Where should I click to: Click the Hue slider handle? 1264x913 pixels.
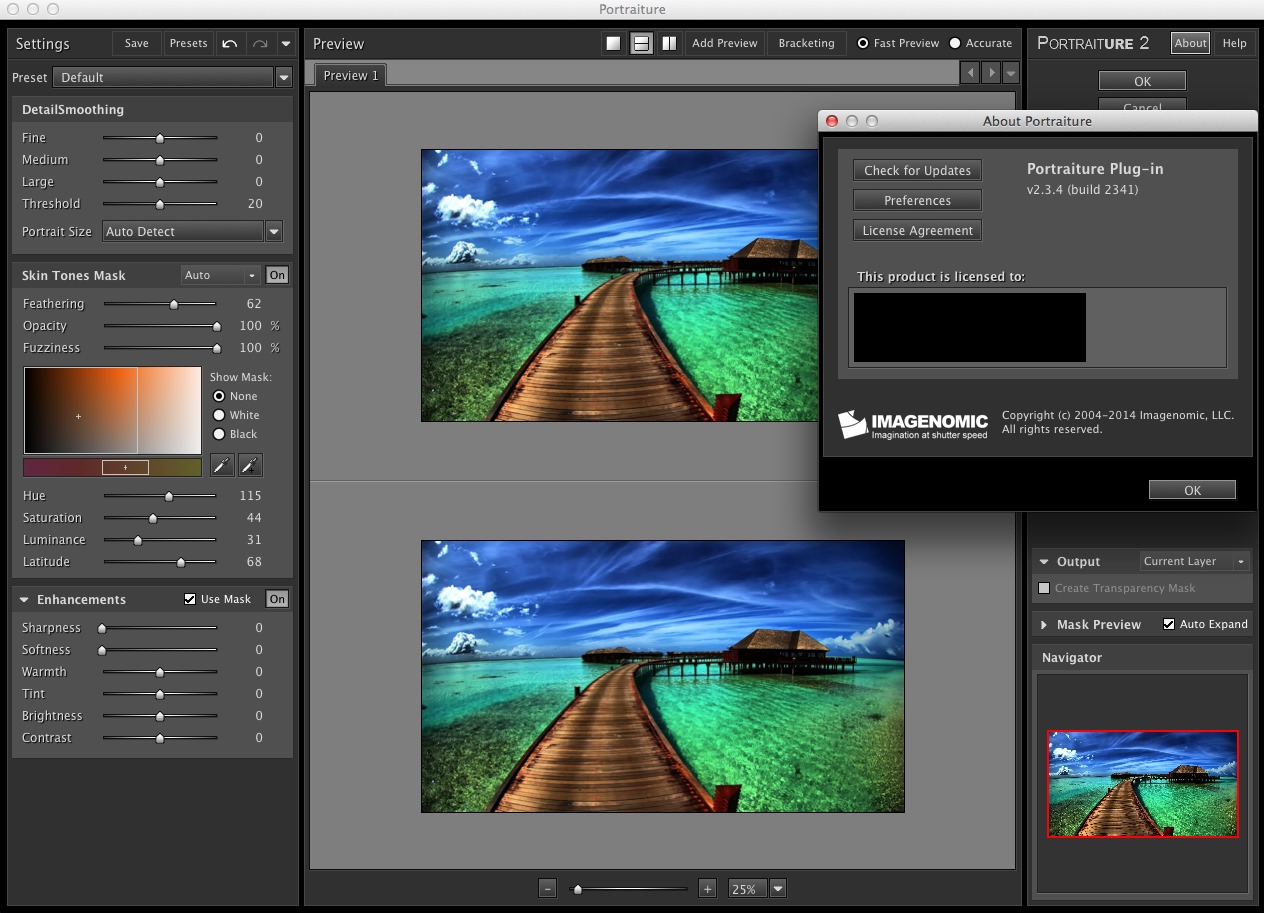[x=169, y=496]
